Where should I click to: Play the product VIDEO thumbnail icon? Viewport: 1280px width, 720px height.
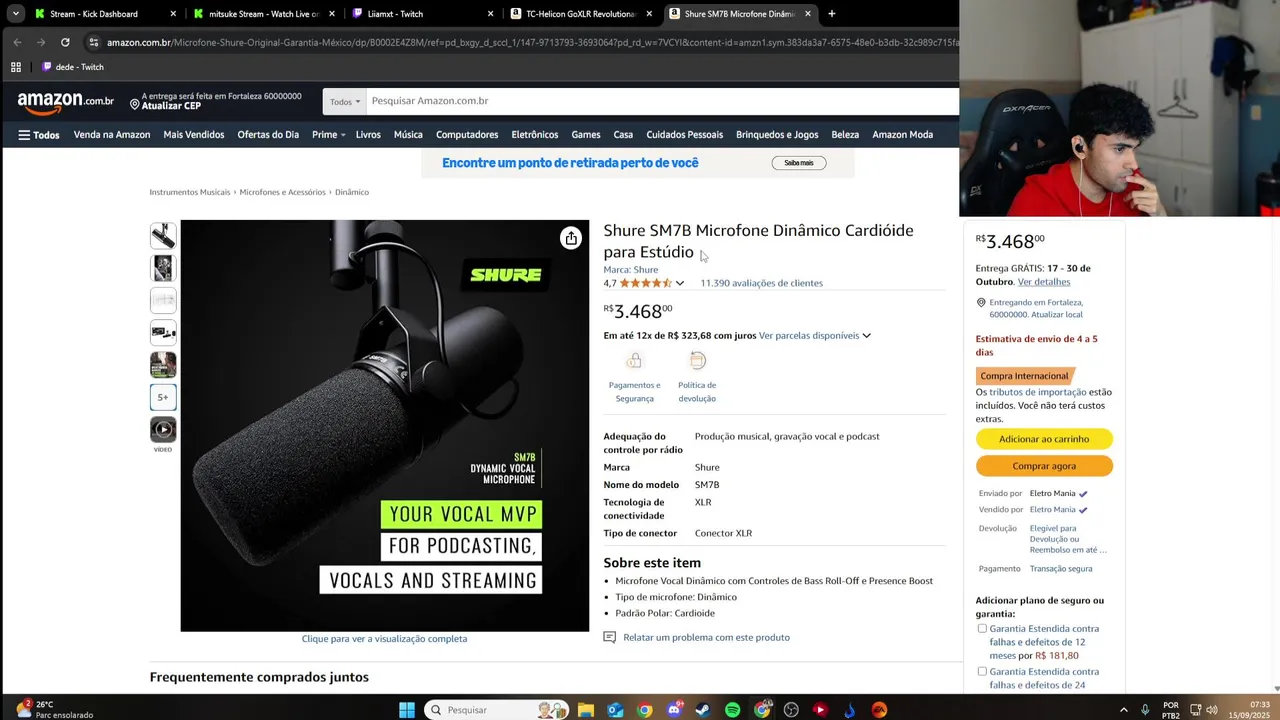(163, 429)
